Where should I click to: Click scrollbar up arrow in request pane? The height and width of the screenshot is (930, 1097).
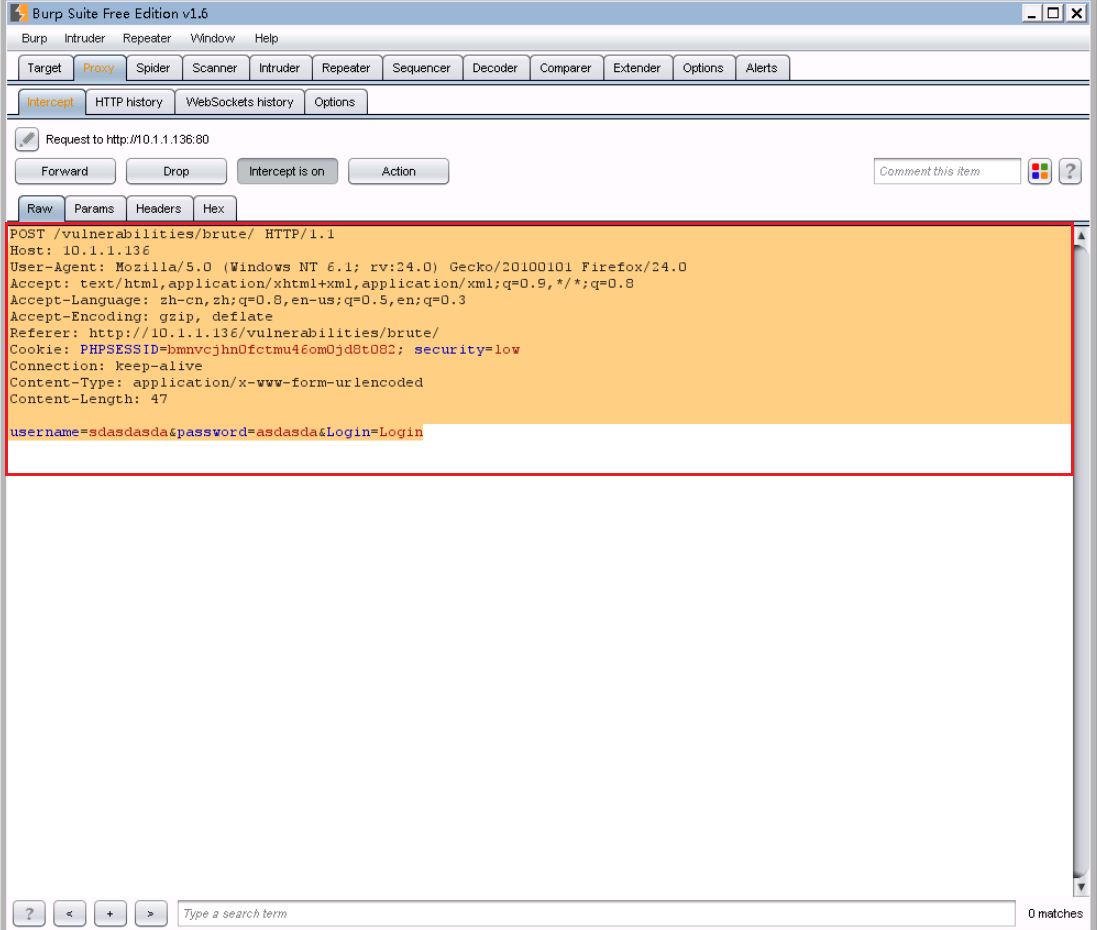(x=1081, y=236)
